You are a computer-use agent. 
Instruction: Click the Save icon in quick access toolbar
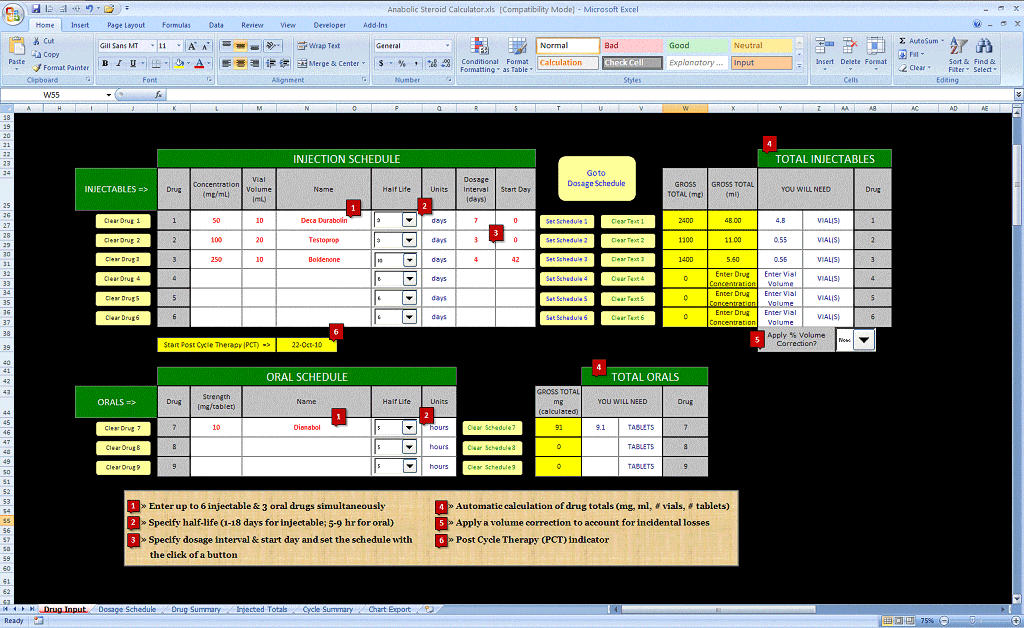coord(36,8)
